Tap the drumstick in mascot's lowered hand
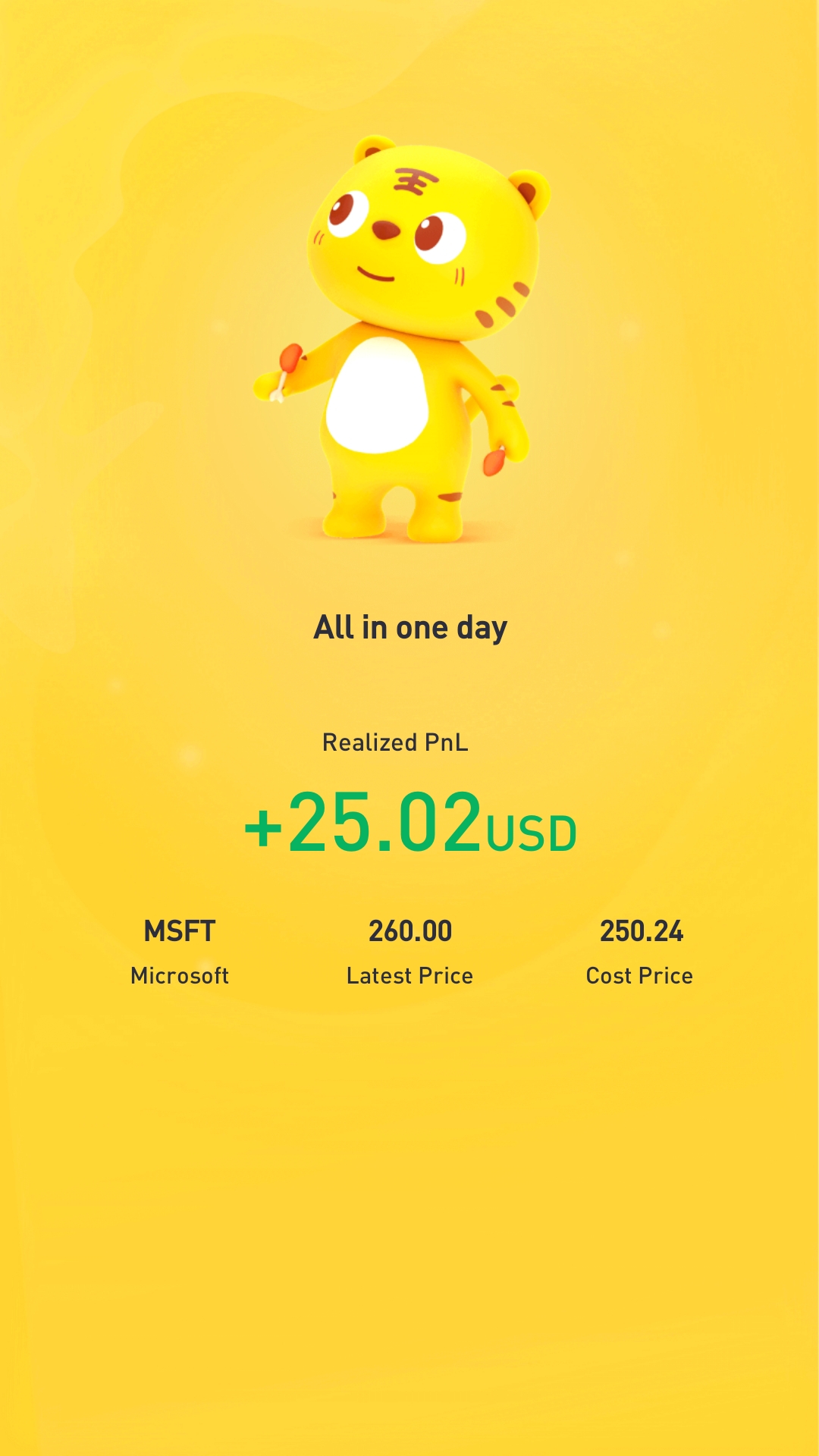Image resolution: width=819 pixels, height=1456 pixels. (494, 460)
